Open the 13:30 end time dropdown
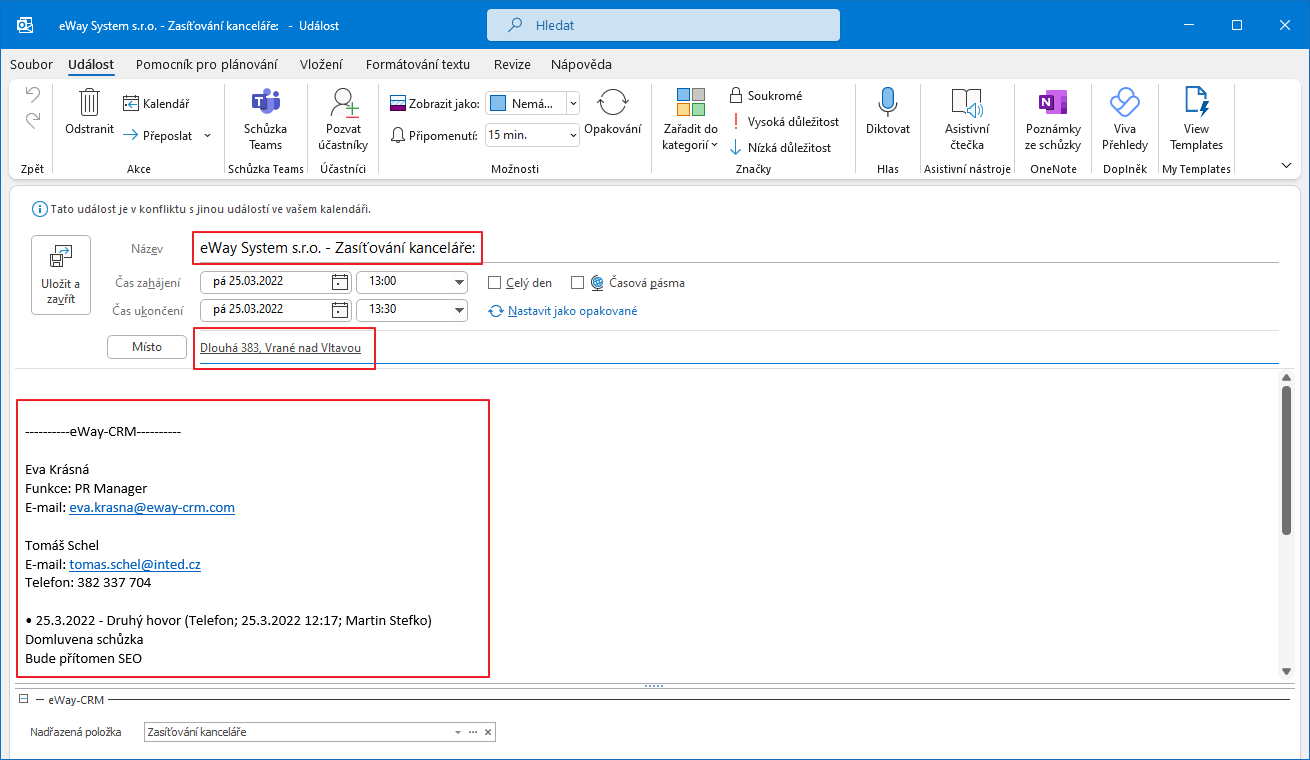Screen dimensions: 1310x760 click(460, 310)
